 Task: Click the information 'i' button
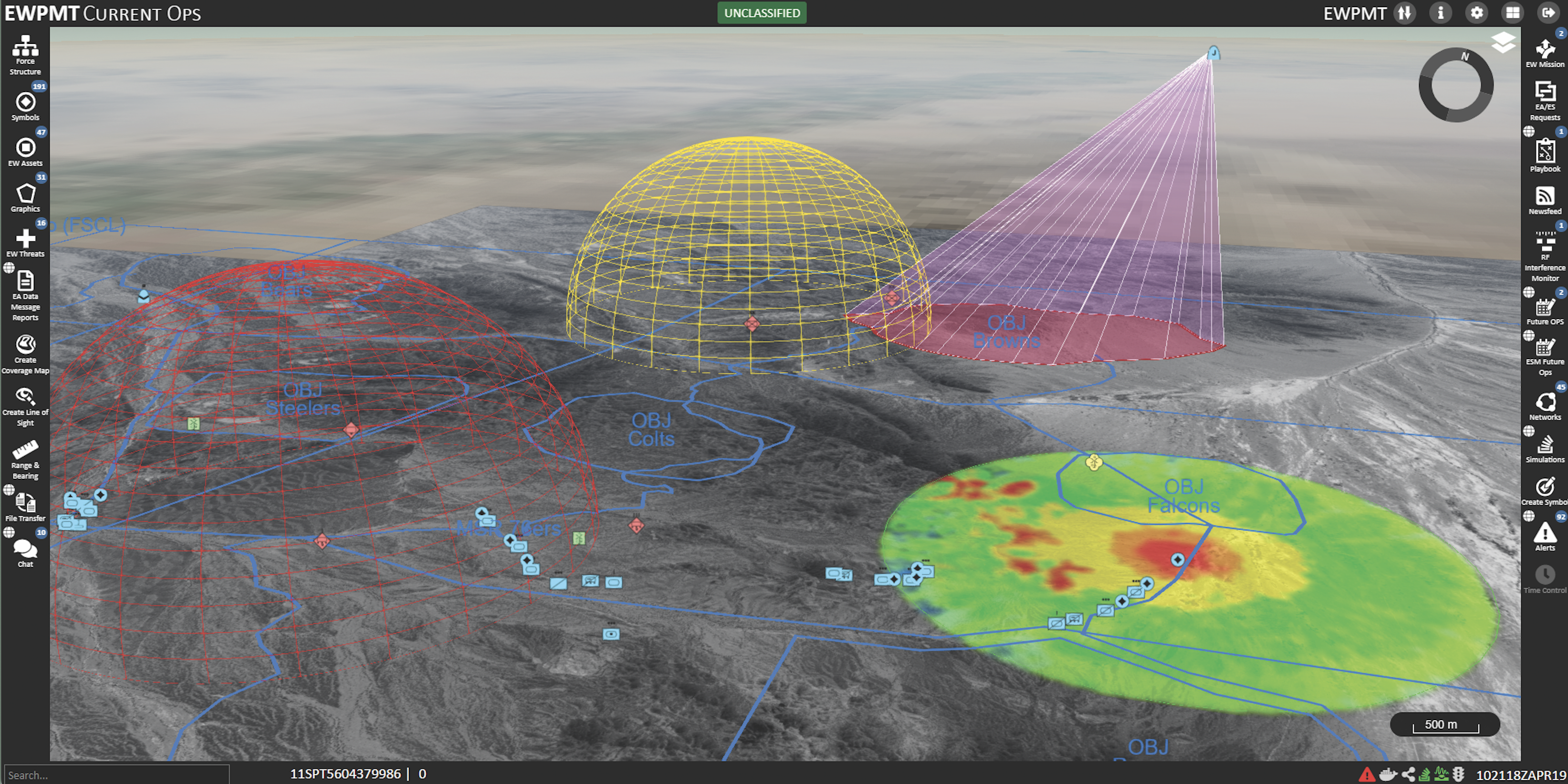point(1440,13)
